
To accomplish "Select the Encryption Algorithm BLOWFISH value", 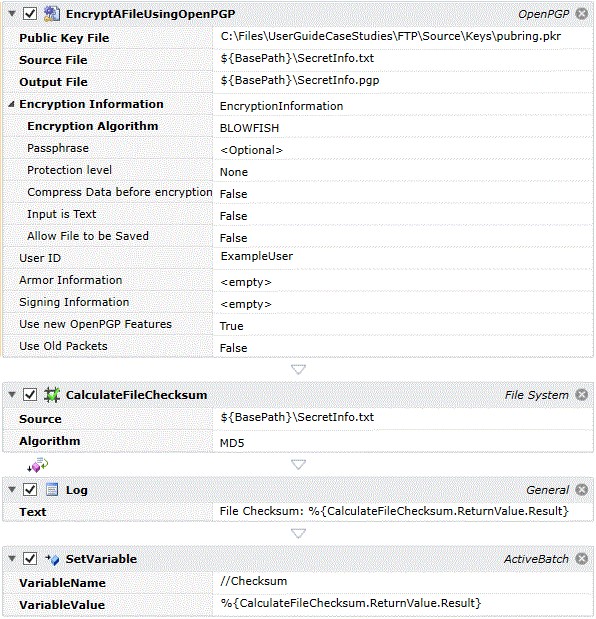I will pos(403,128).
